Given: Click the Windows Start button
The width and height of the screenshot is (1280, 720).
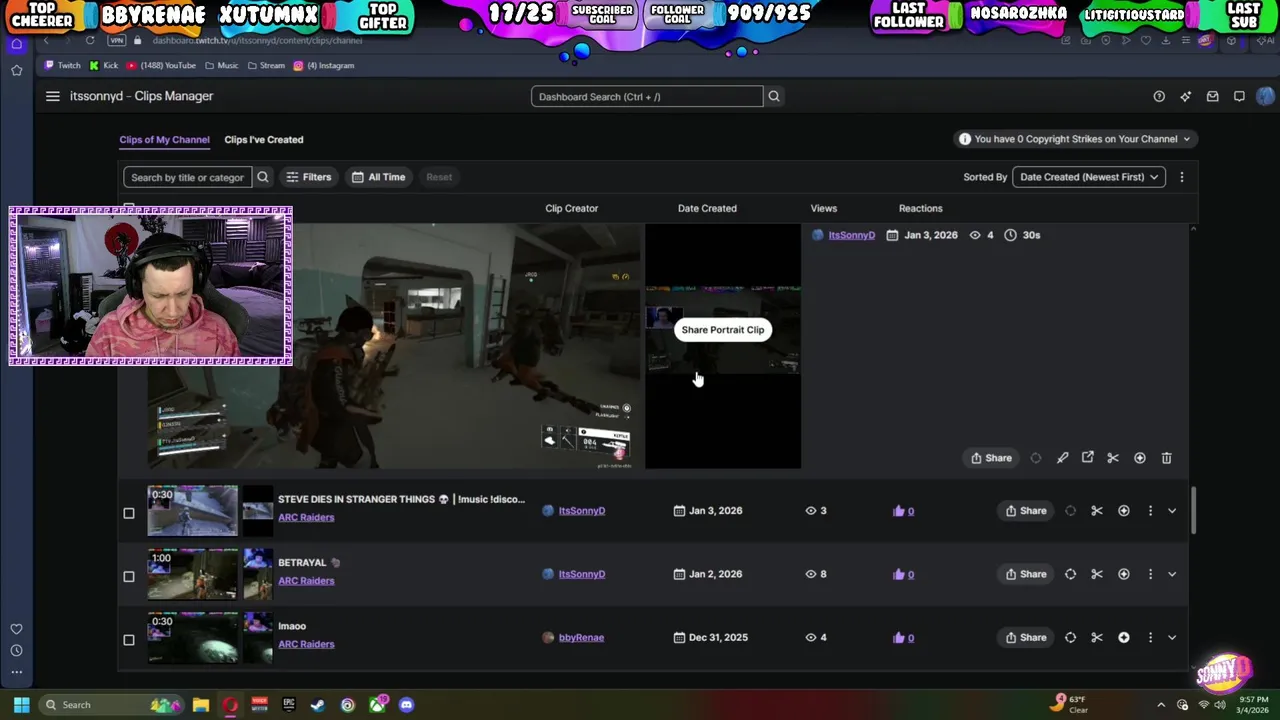Looking at the screenshot, I should tap(21, 705).
